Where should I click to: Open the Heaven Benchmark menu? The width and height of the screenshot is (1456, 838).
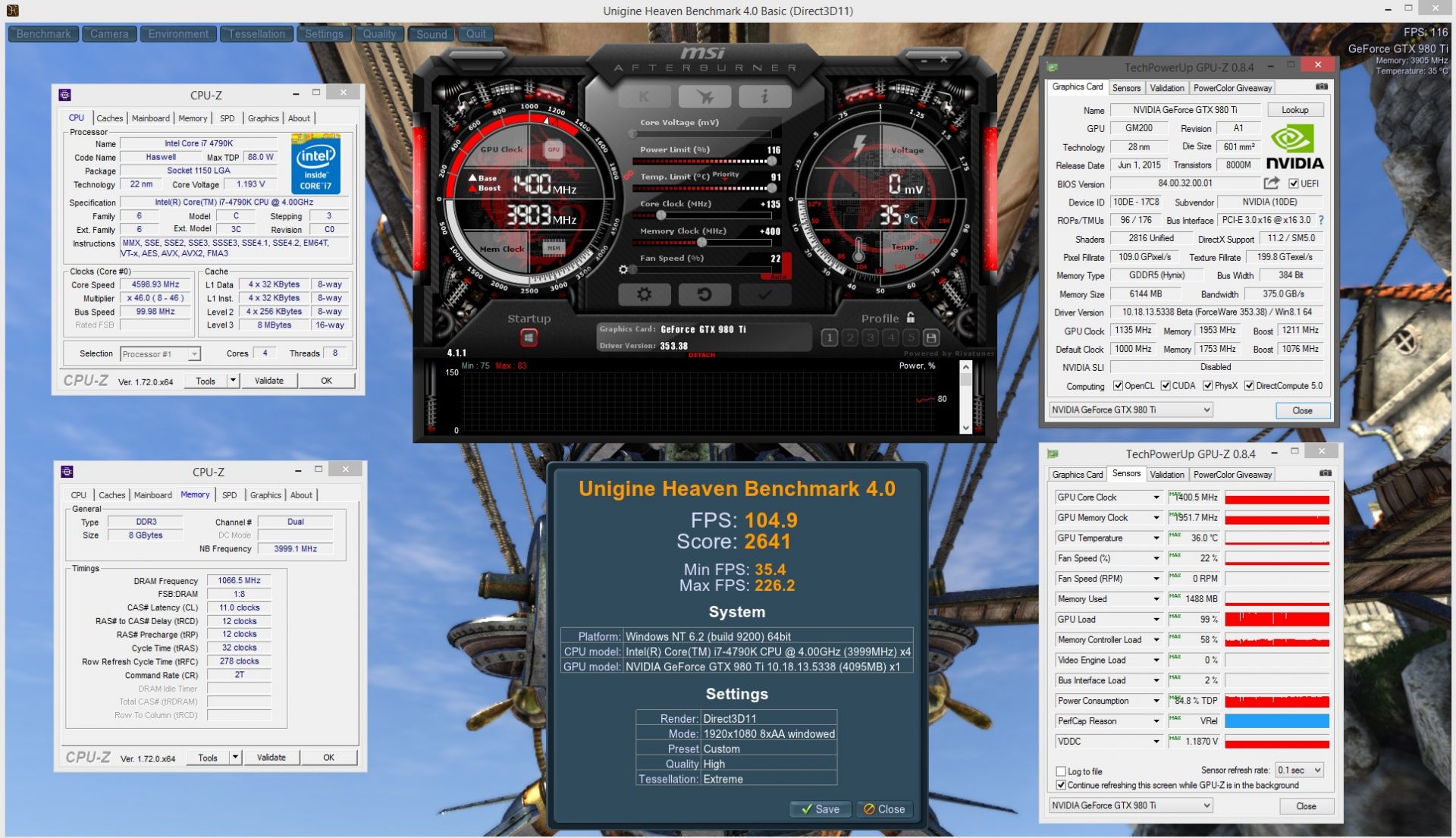pyautogui.click(x=43, y=34)
